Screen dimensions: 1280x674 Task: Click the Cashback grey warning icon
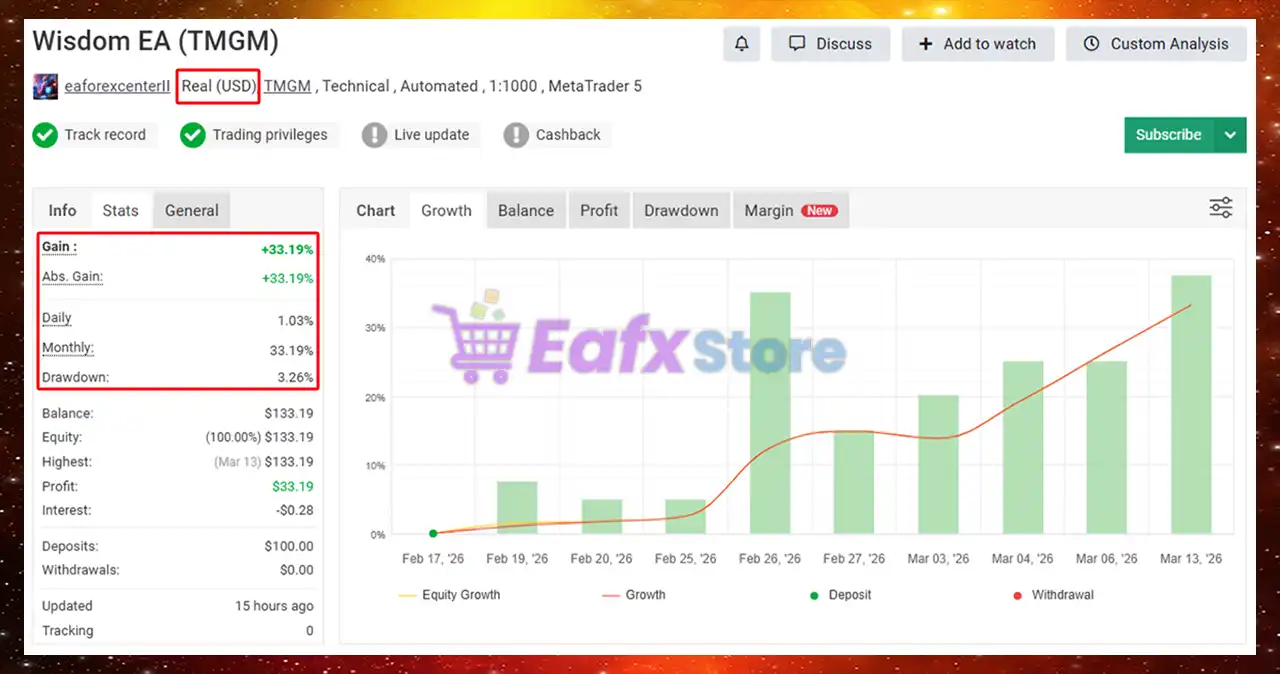point(516,135)
